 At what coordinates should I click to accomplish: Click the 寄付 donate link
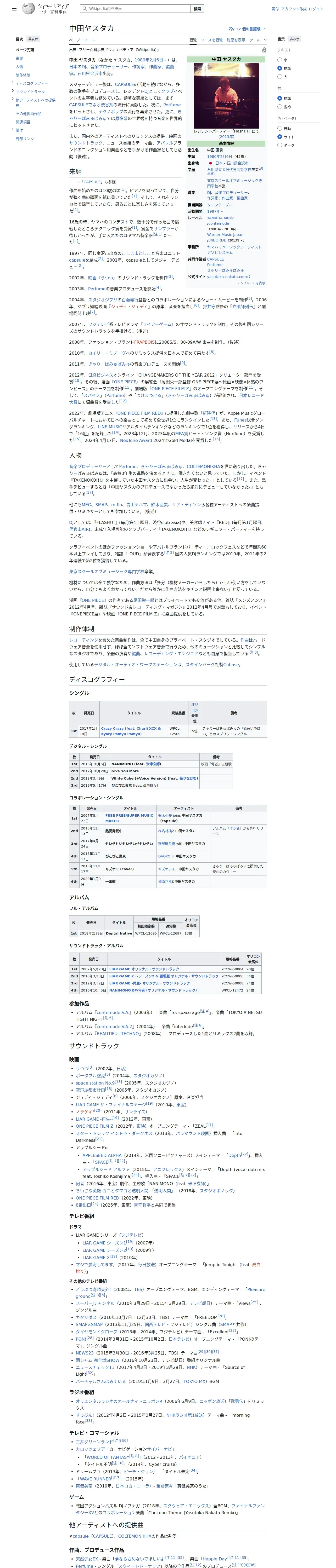pos(275,9)
